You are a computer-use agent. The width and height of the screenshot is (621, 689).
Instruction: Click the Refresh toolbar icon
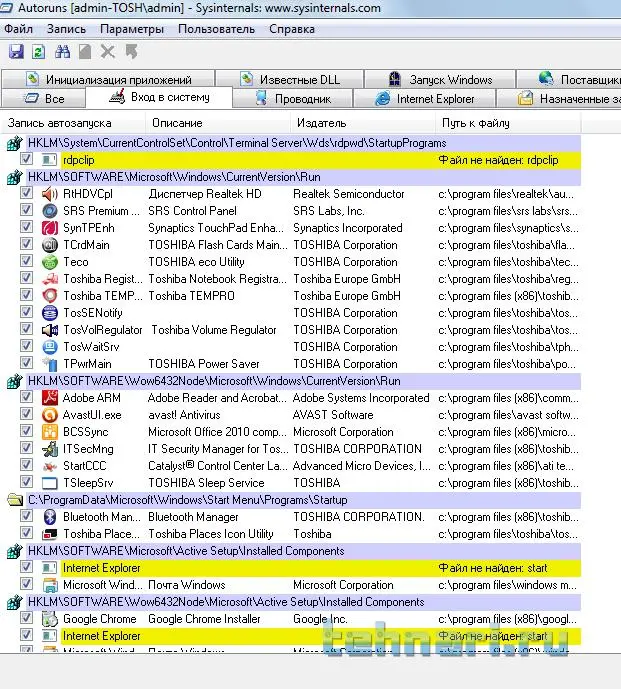[x=38, y=51]
